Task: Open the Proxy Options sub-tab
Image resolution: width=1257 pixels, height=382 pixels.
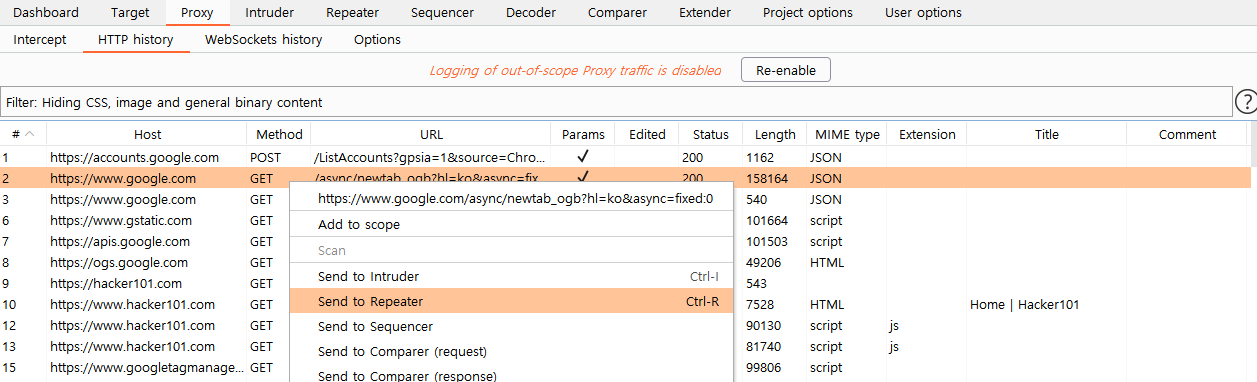Action: [377, 40]
